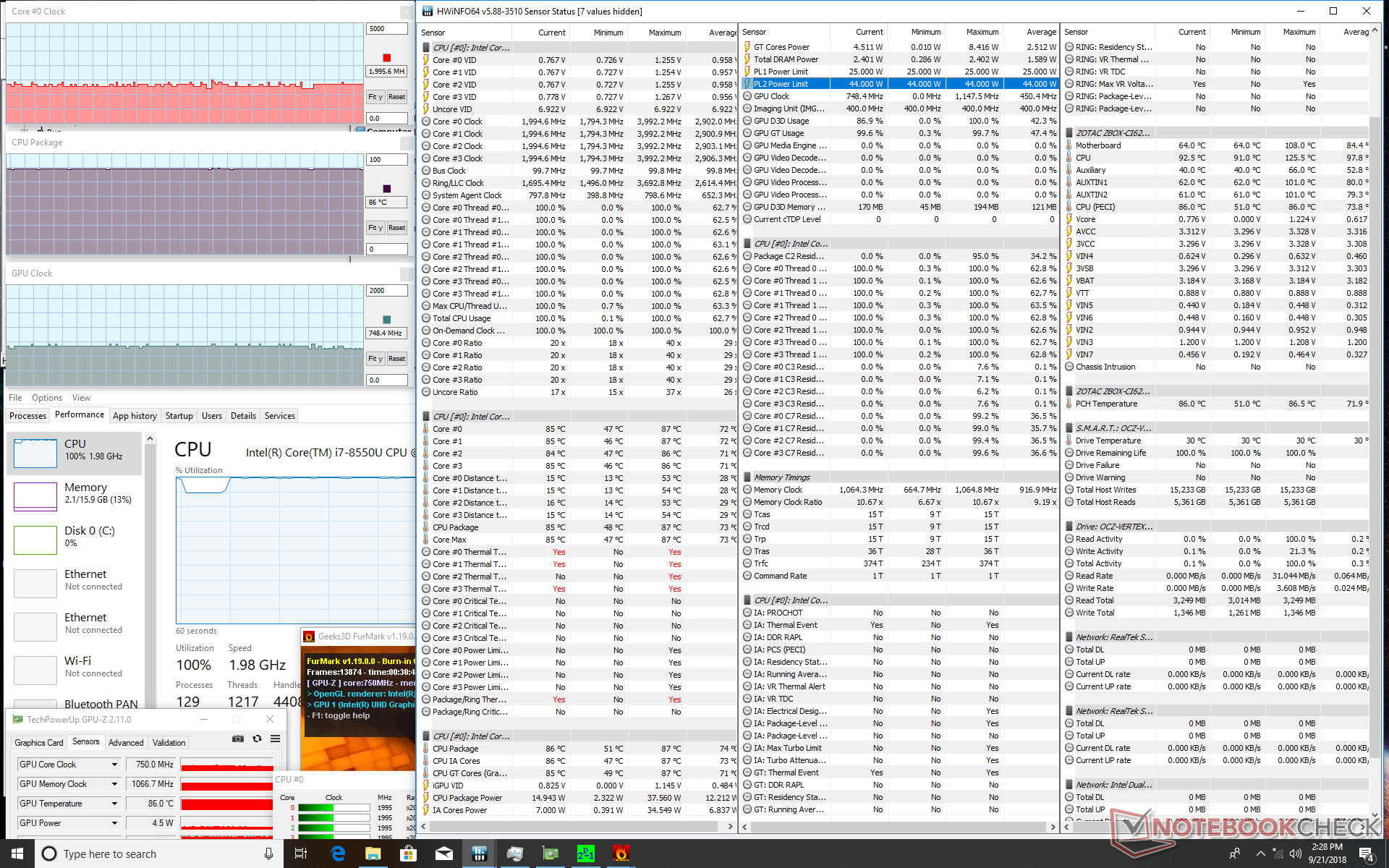Click Fit y button on GPU Clock graph

(375, 359)
